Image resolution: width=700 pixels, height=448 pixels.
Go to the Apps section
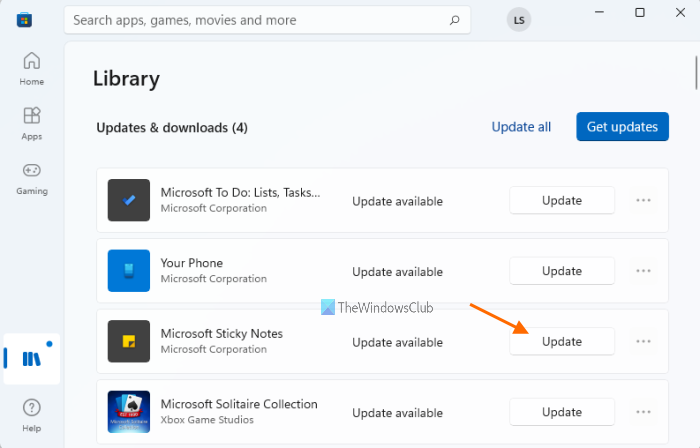click(32, 122)
